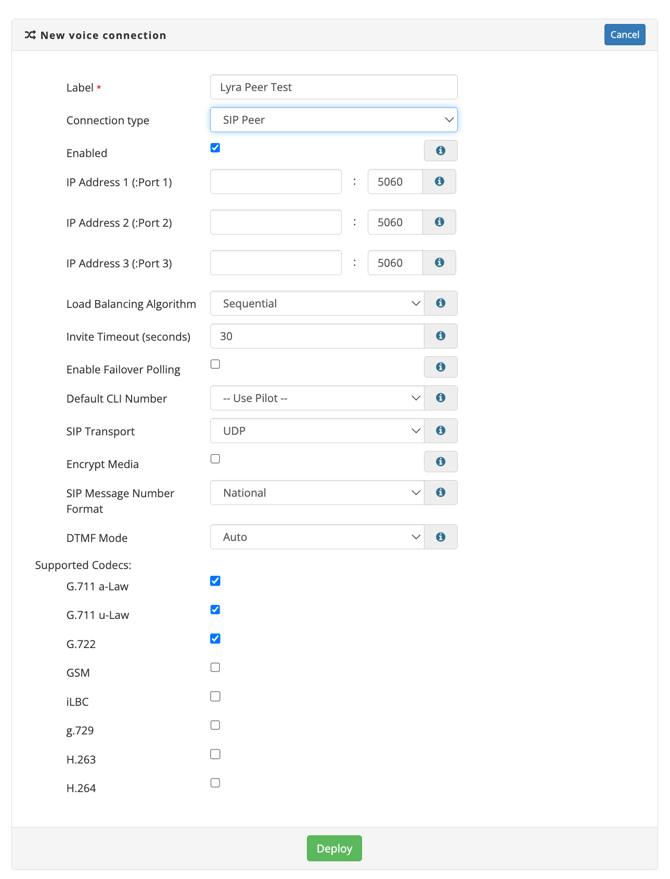The width and height of the screenshot is (670, 879).
Task: Expand SIP Message Number Format dropdown
Action: click(x=317, y=493)
